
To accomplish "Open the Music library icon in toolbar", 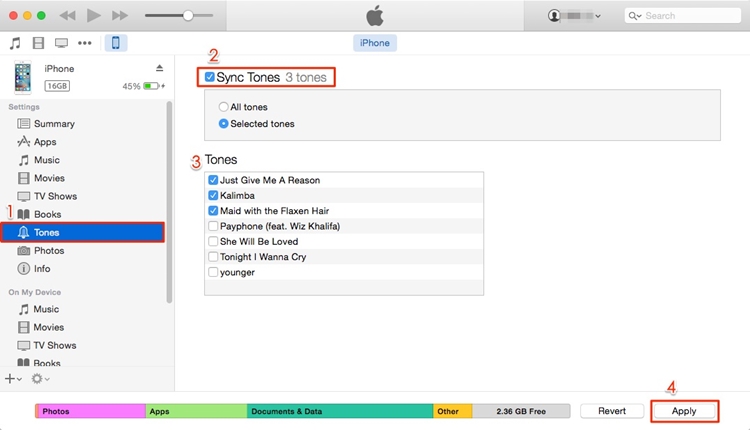I will pyautogui.click(x=15, y=43).
